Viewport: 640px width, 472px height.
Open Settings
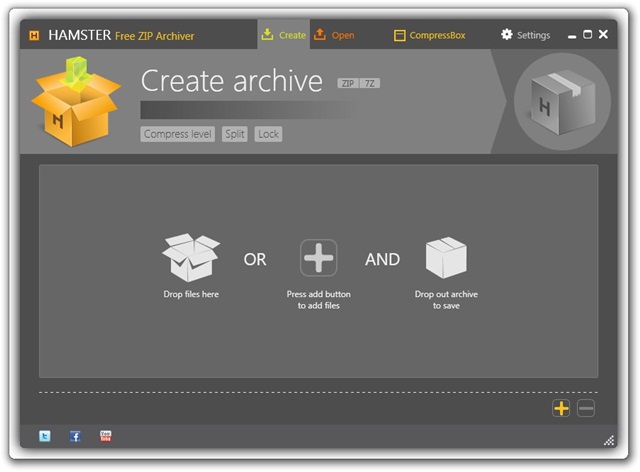(526, 35)
